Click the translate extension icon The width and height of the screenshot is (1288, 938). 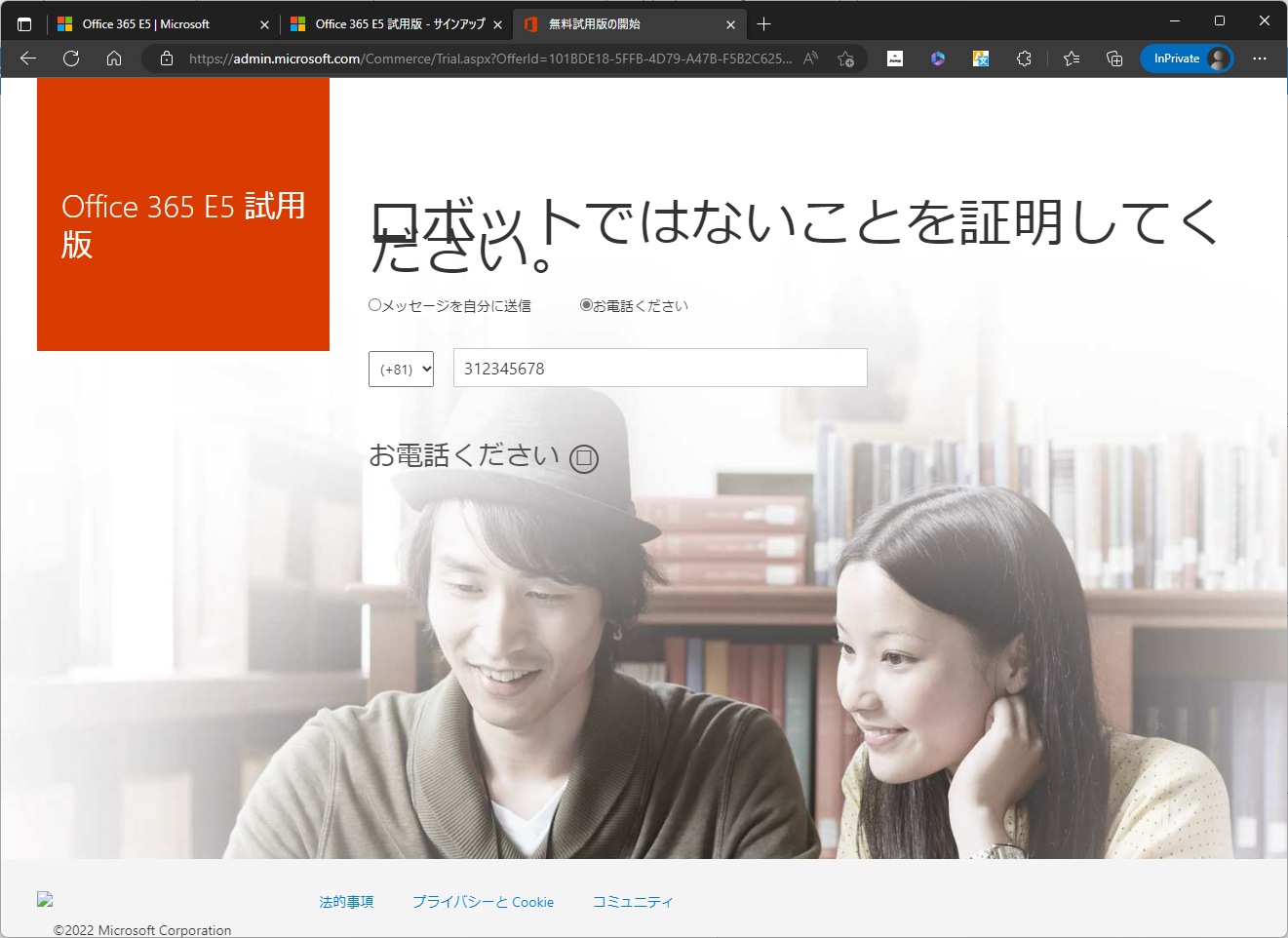coord(981,59)
